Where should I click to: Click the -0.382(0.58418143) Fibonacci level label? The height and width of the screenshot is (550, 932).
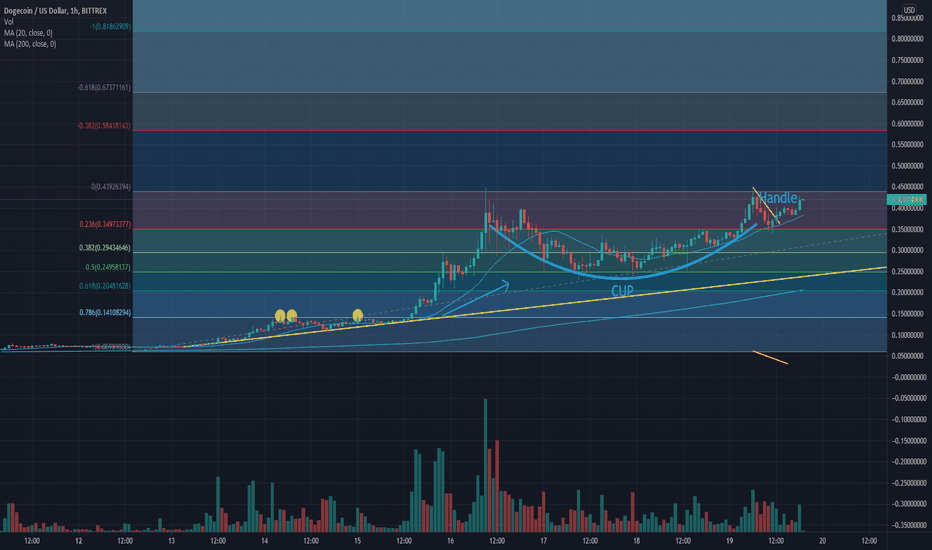[104, 126]
